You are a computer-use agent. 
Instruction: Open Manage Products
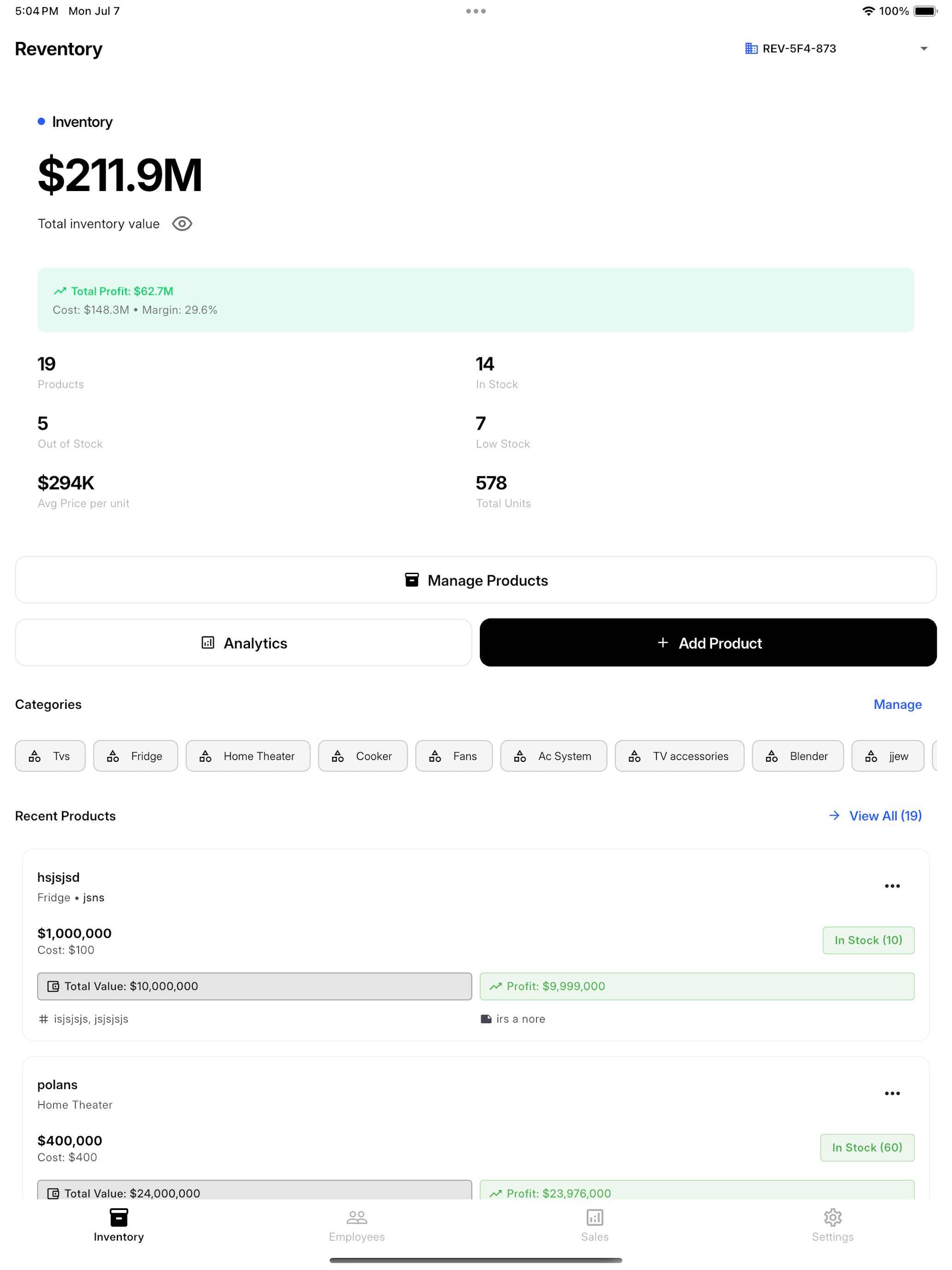click(x=476, y=580)
